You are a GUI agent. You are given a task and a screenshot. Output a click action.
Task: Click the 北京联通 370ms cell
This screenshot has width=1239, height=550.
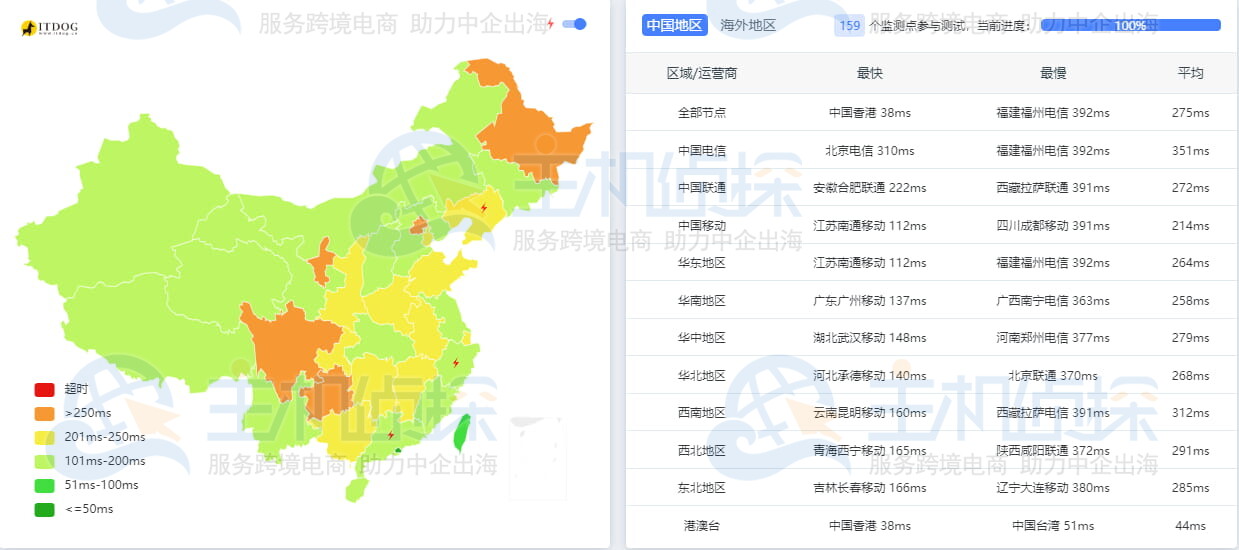(x=1053, y=376)
